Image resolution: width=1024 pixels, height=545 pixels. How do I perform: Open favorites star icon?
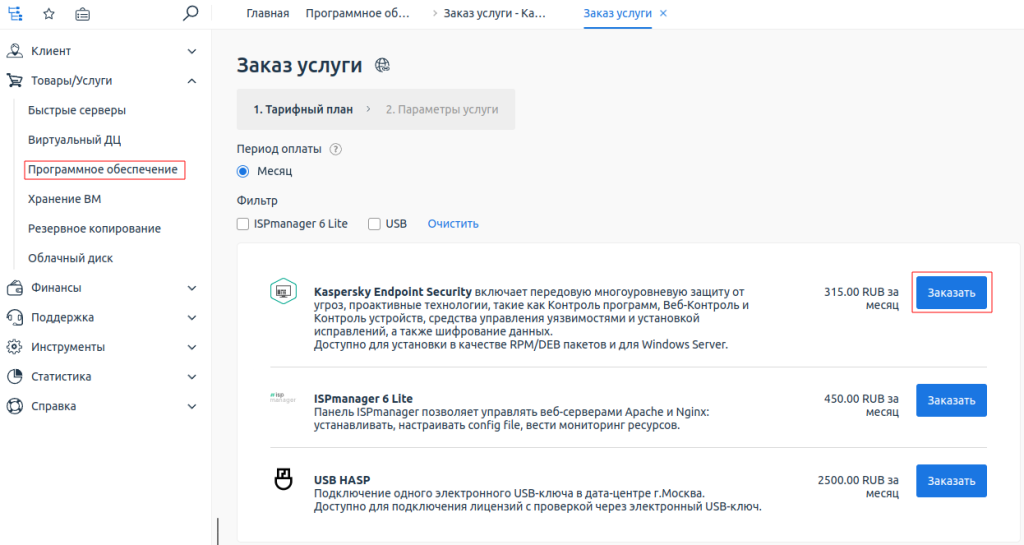click(49, 14)
